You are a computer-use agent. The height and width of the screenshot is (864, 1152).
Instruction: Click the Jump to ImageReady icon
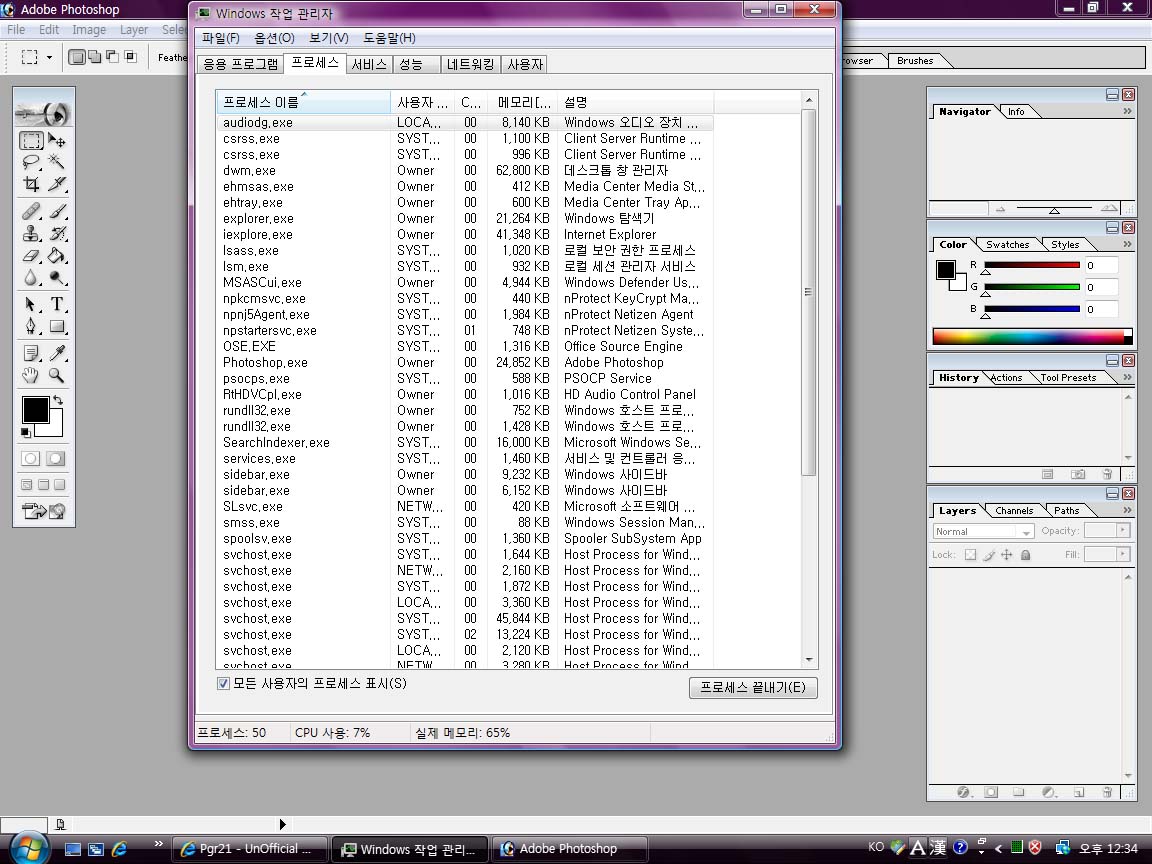pos(44,511)
